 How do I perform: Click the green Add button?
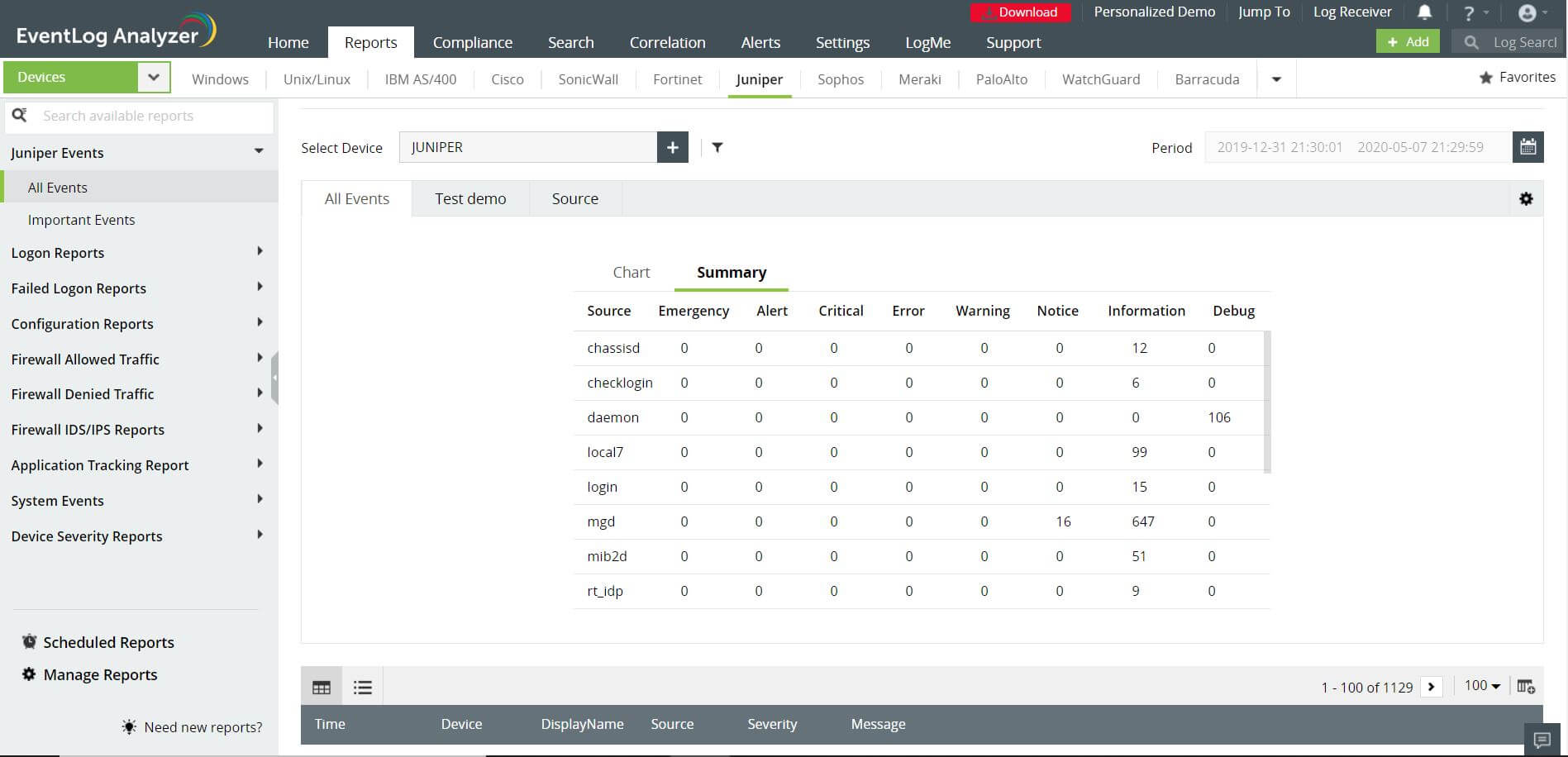1408,41
